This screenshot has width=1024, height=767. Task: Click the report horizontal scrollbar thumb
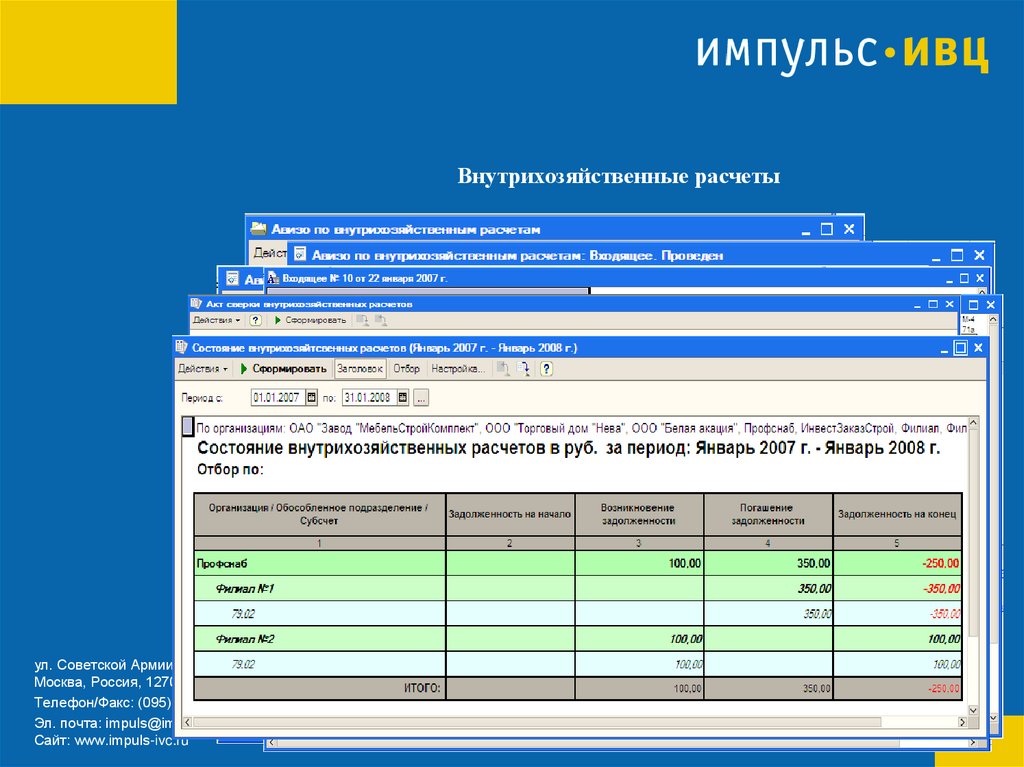click(x=537, y=722)
